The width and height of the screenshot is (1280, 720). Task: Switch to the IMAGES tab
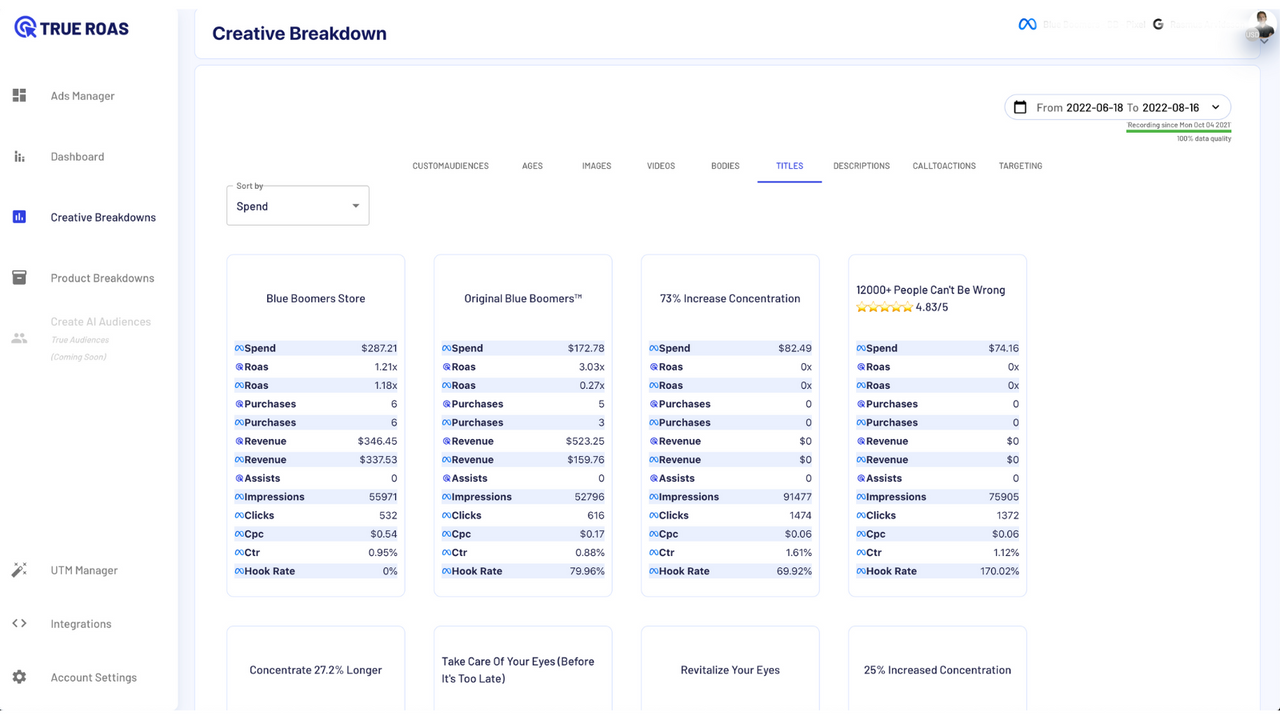pos(596,166)
